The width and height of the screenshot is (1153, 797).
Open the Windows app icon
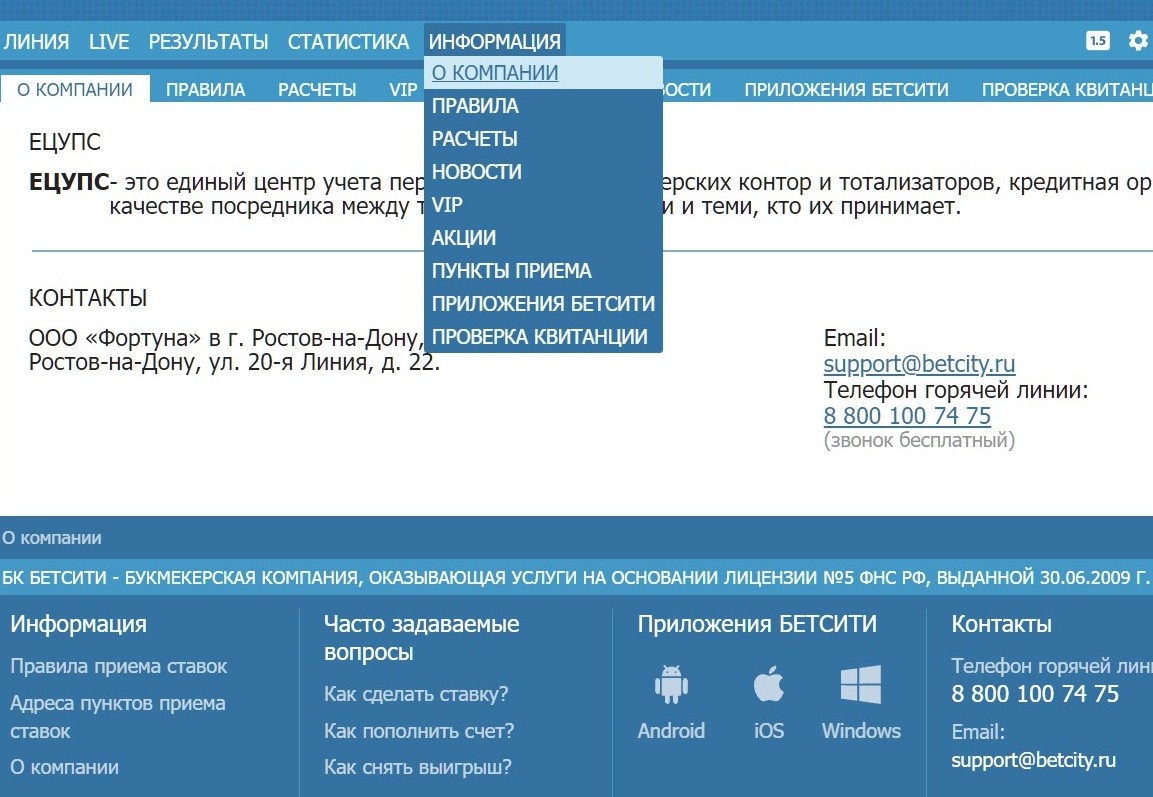click(x=860, y=684)
